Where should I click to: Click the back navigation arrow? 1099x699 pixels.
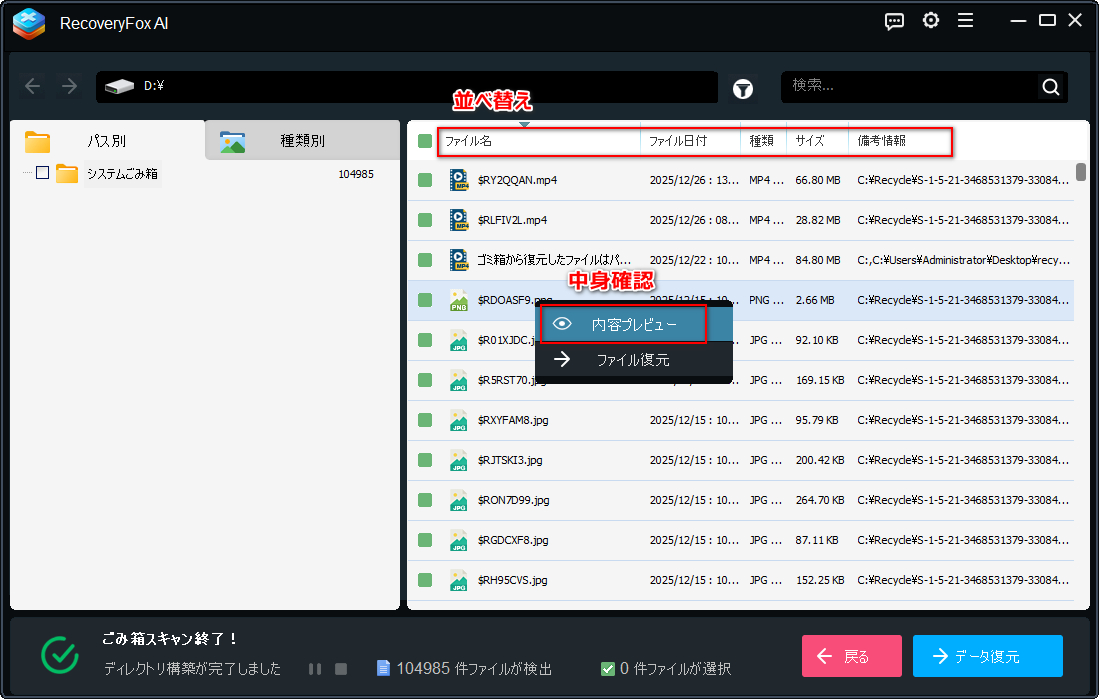33,87
